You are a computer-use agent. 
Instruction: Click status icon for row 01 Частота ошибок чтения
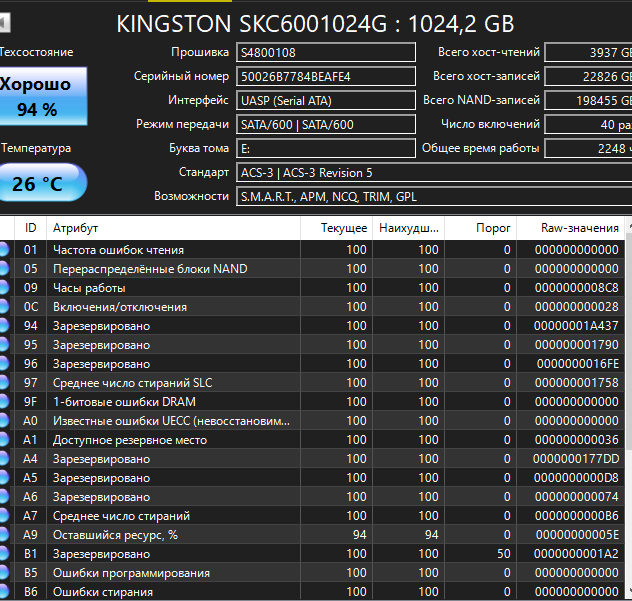coord(4,250)
